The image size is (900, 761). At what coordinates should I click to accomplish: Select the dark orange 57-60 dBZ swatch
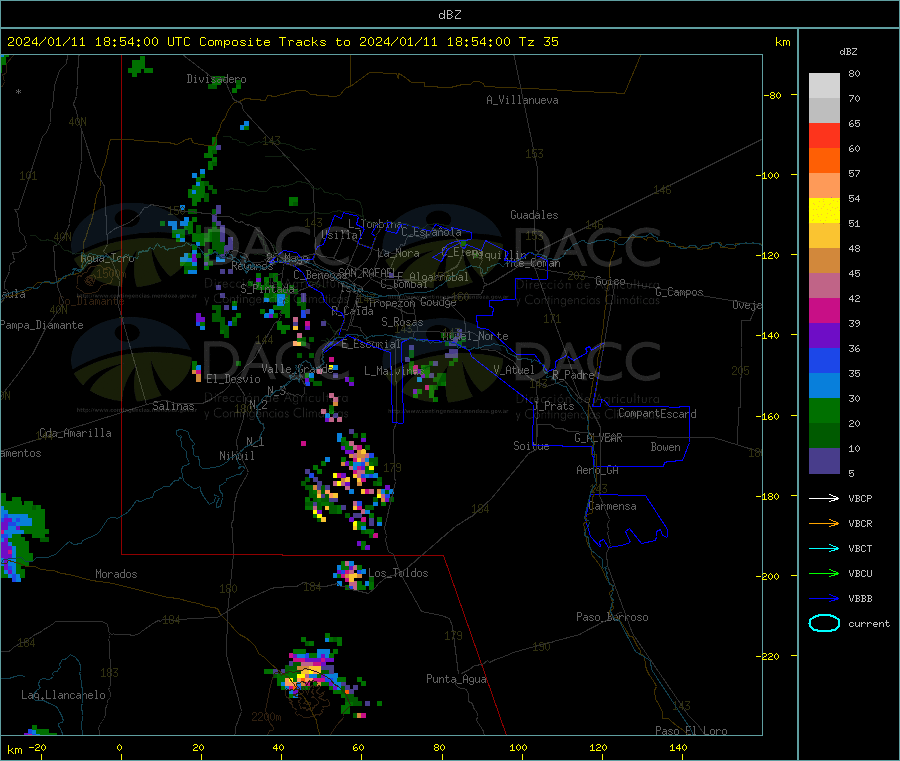coord(824,161)
